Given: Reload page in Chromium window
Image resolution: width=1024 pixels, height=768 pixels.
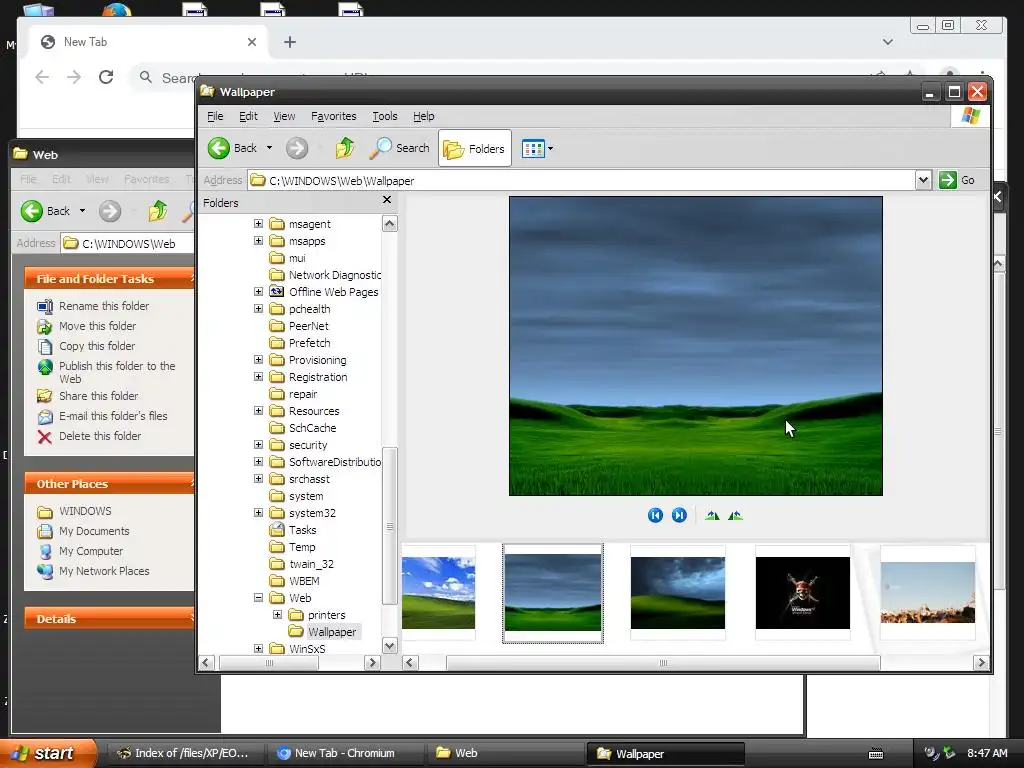Looking at the screenshot, I should tap(106, 77).
